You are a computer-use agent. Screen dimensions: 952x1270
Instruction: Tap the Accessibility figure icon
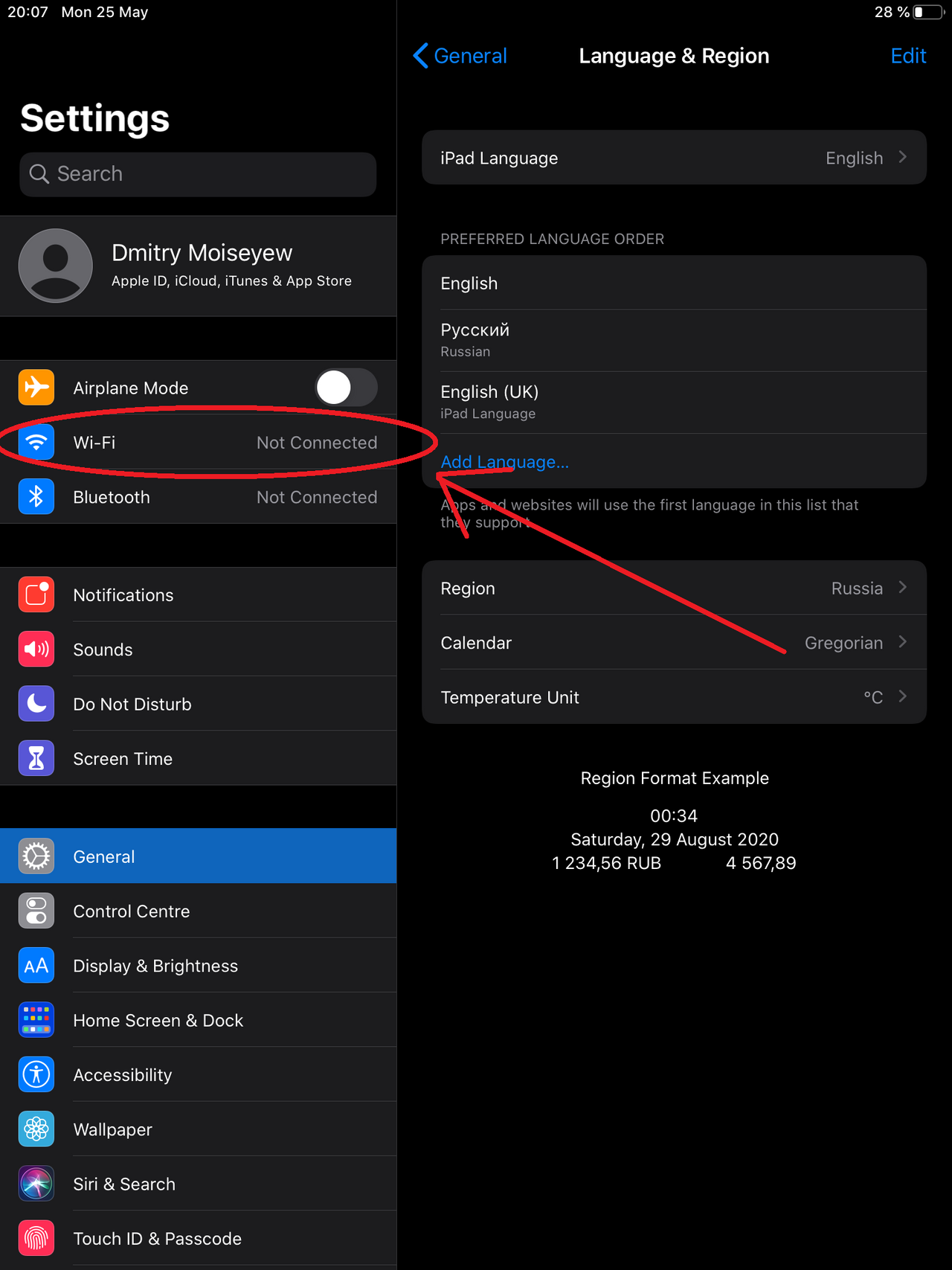coord(36,1074)
